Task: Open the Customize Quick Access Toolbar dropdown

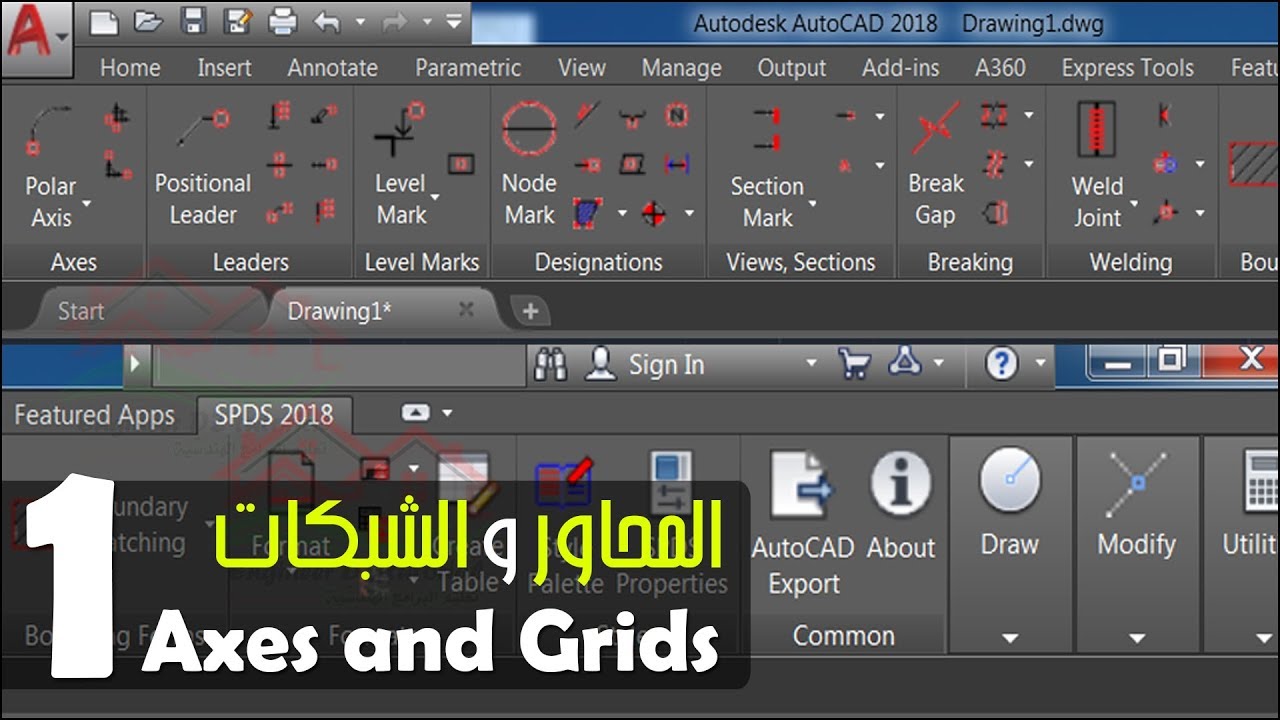Action: click(x=454, y=20)
